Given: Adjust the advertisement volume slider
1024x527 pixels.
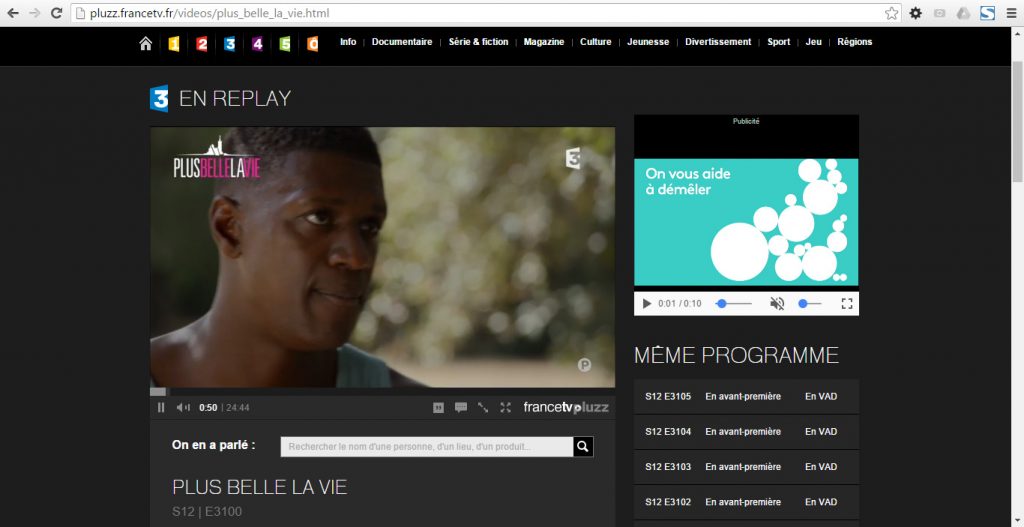Looking at the screenshot, I should (810, 304).
